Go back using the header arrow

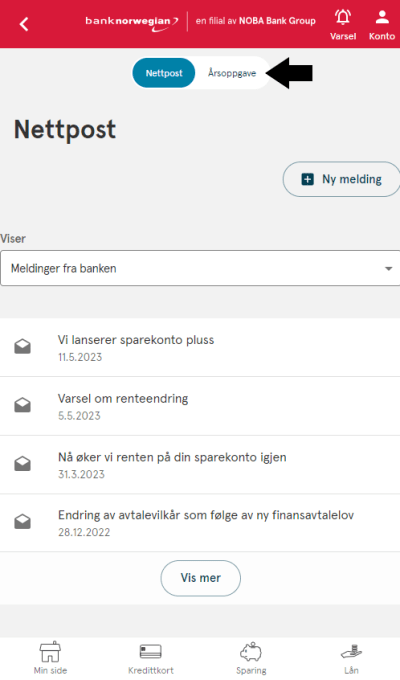tap(24, 24)
